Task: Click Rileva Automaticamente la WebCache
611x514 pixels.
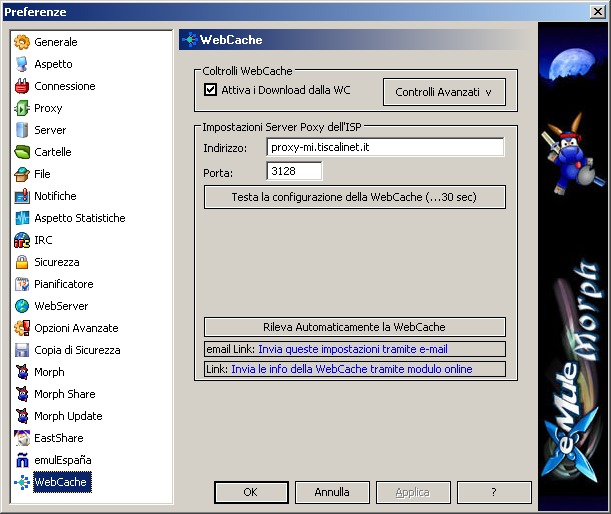Action: click(x=354, y=327)
